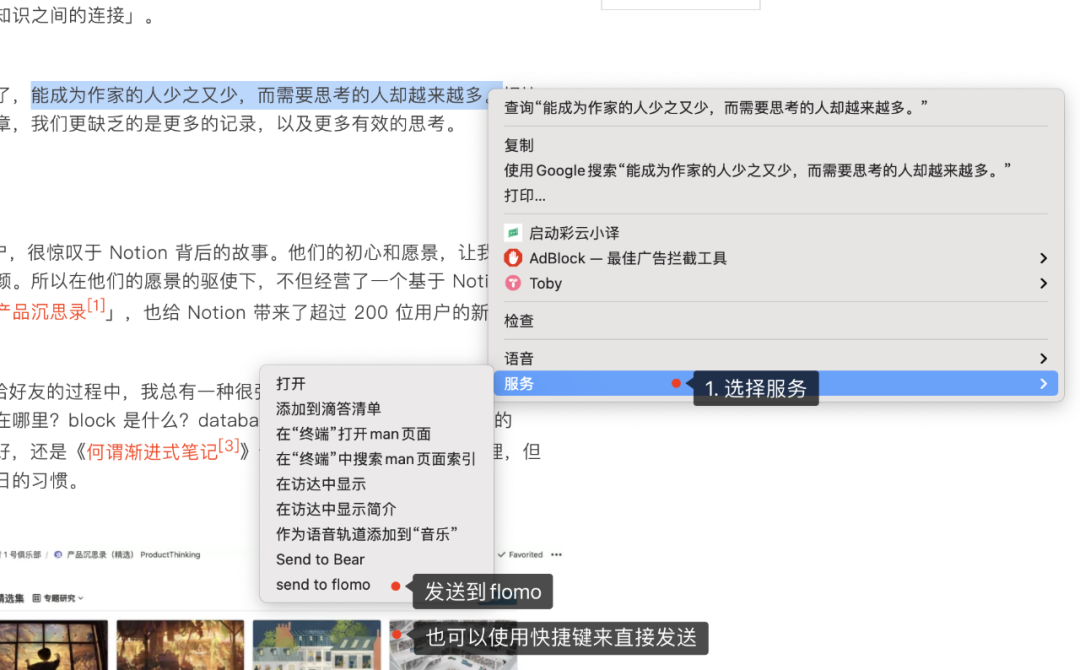Click the red AdBlock hand icon
1080x670 pixels.
coord(512,258)
